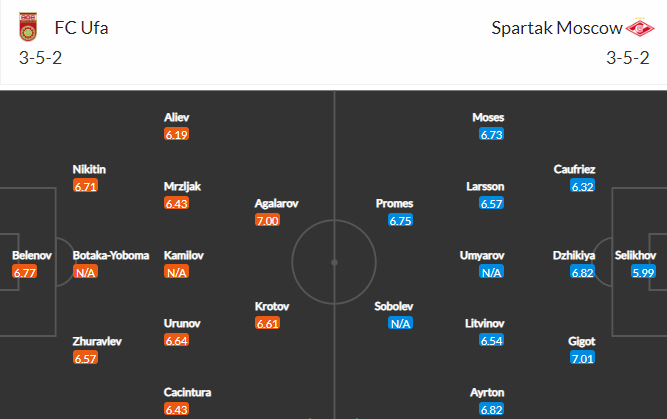The height and width of the screenshot is (419, 667).
Task: Open the Moses player name
Action: [x=488, y=117]
